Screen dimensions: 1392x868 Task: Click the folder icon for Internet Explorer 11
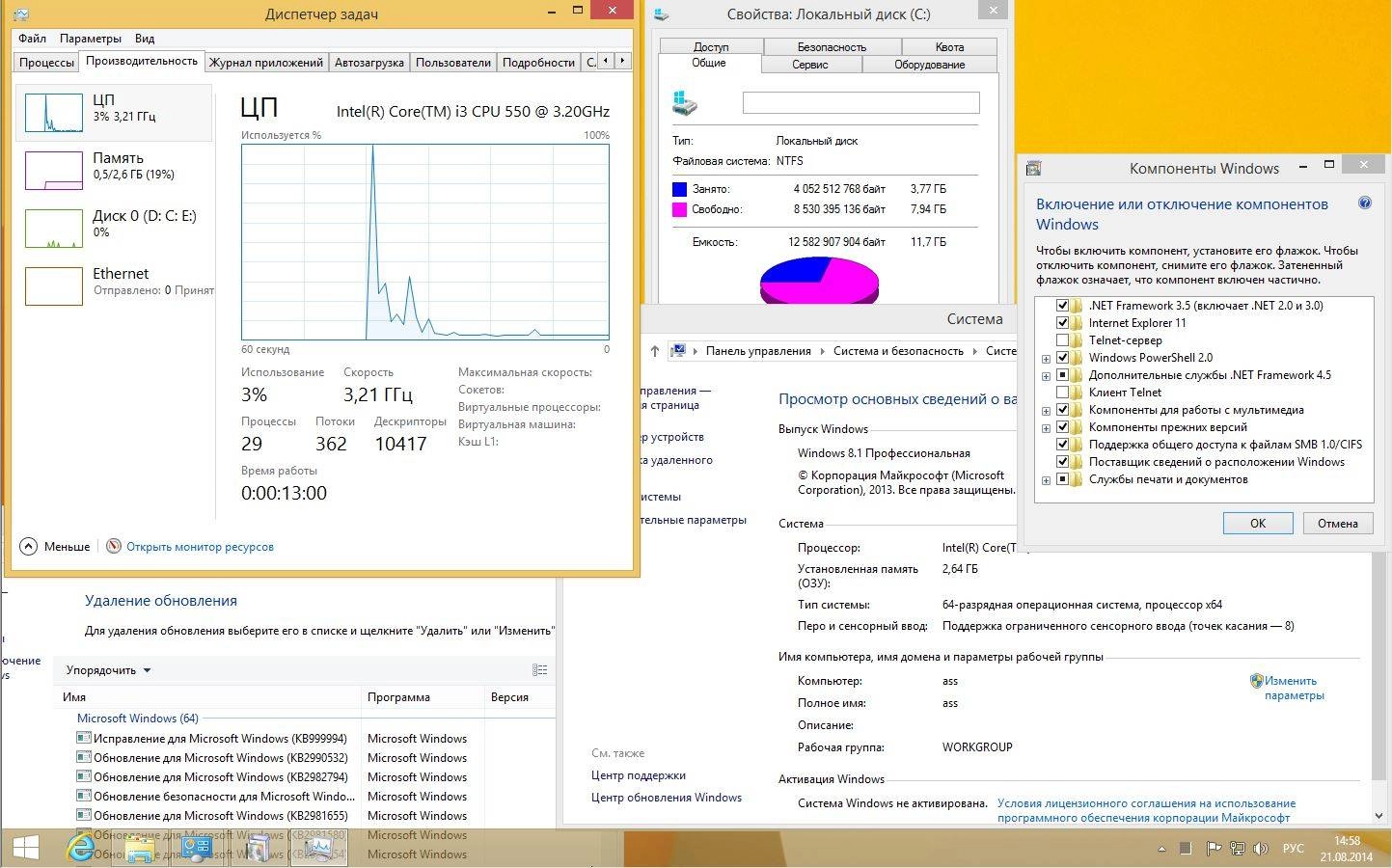click(1077, 323)
